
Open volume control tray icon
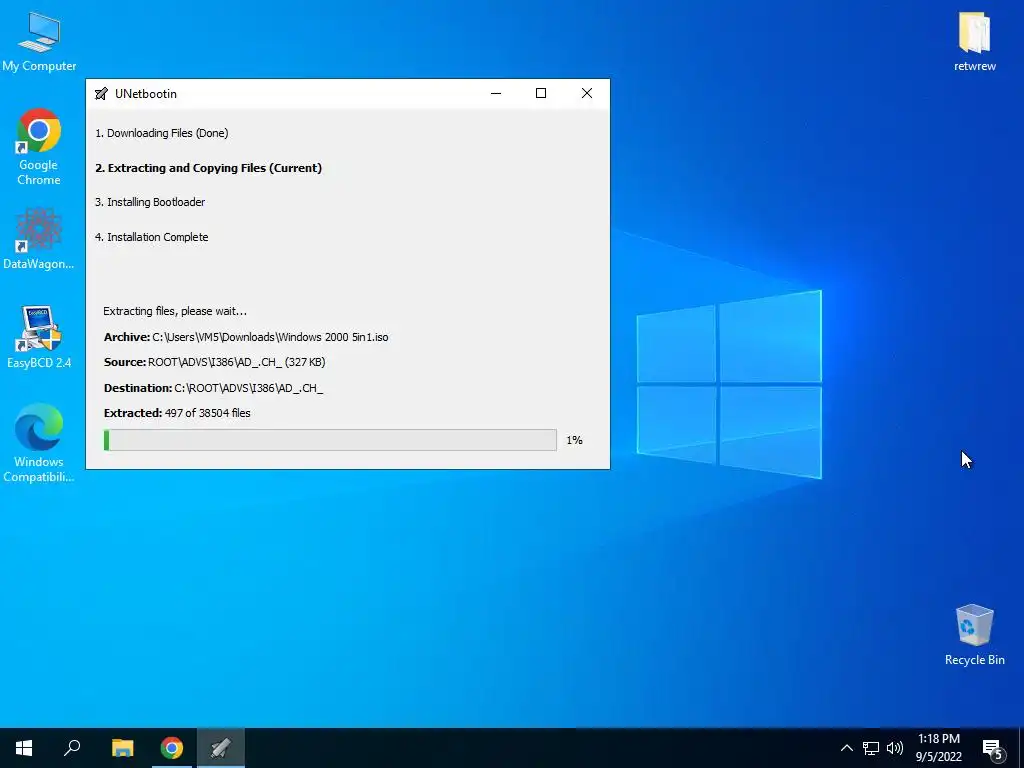coord(895,748)
